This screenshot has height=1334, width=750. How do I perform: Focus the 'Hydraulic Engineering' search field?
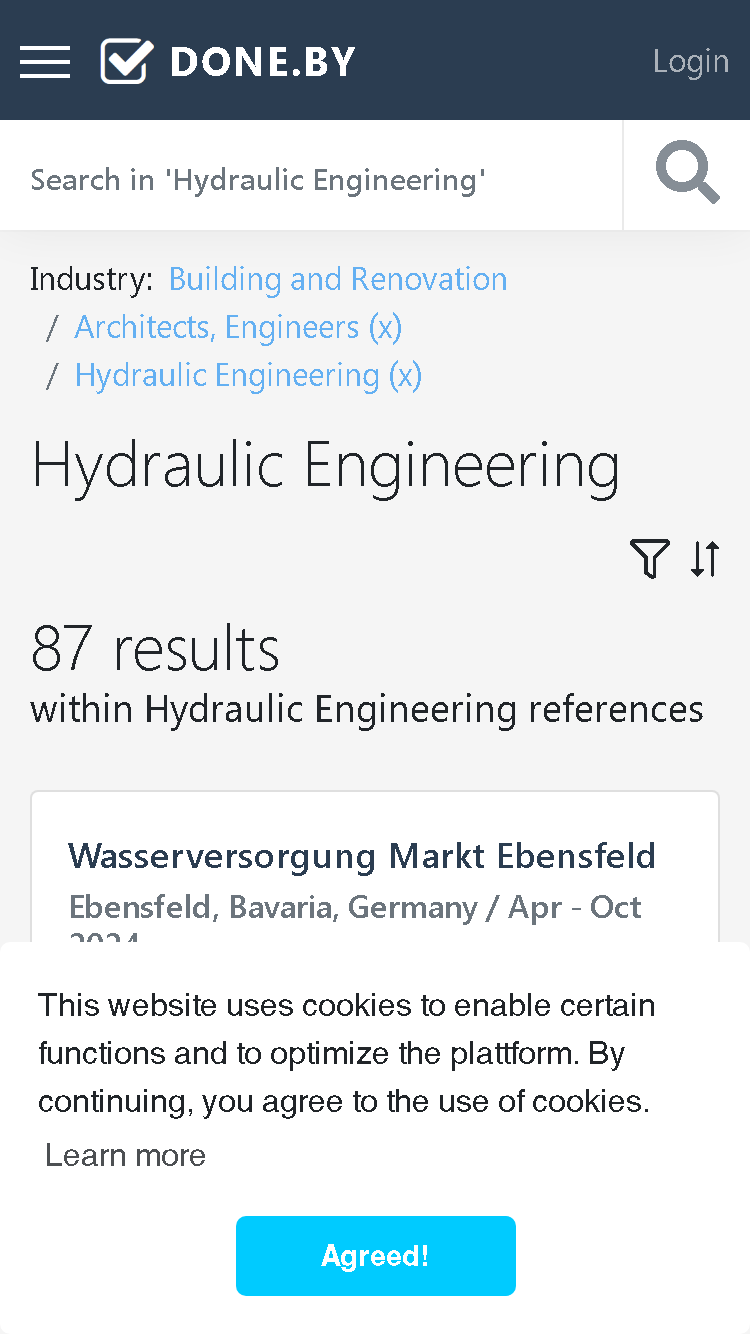point(311,180)
